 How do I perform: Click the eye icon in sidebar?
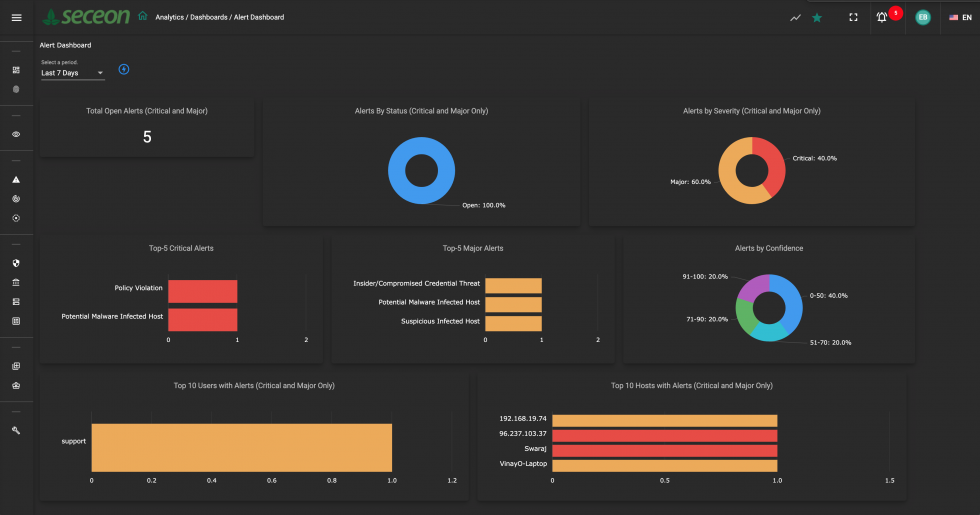click(16, 134)
